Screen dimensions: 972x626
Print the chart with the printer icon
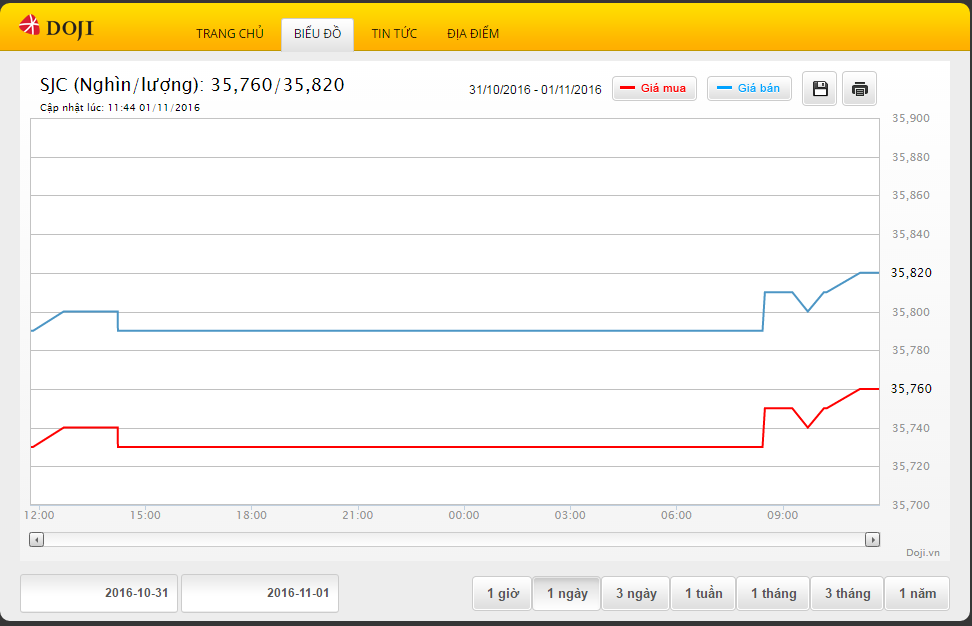coord(859,89)
